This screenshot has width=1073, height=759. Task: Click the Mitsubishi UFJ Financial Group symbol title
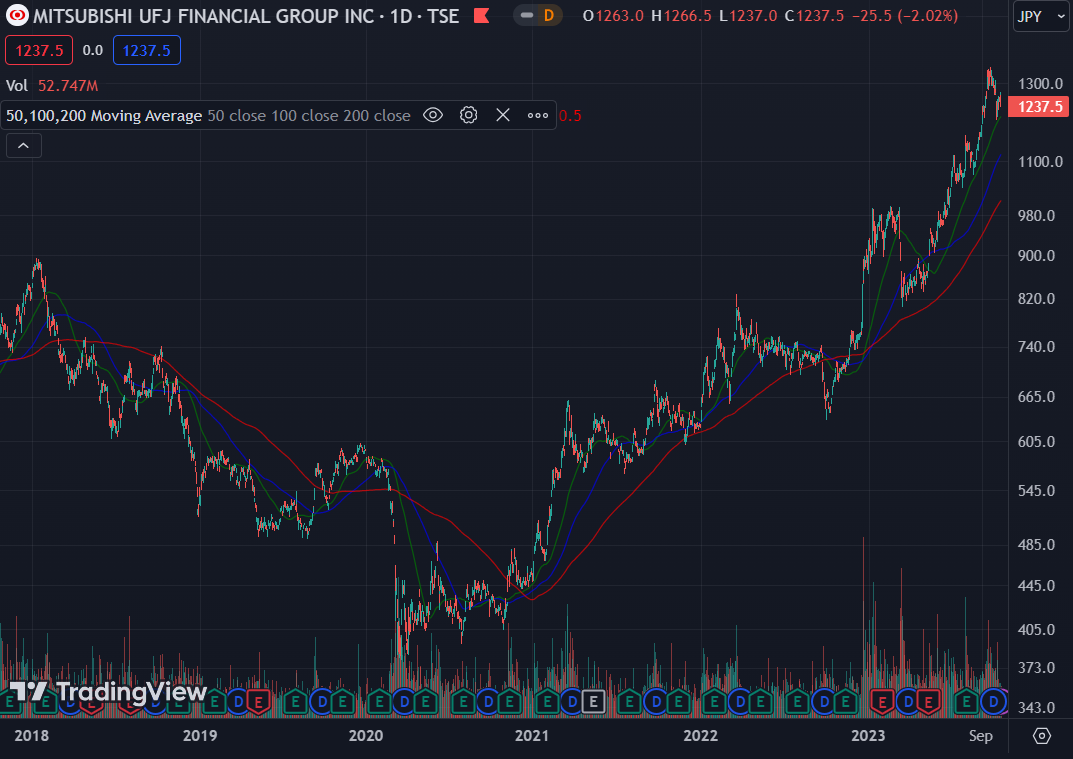click(x=246, y=16)
